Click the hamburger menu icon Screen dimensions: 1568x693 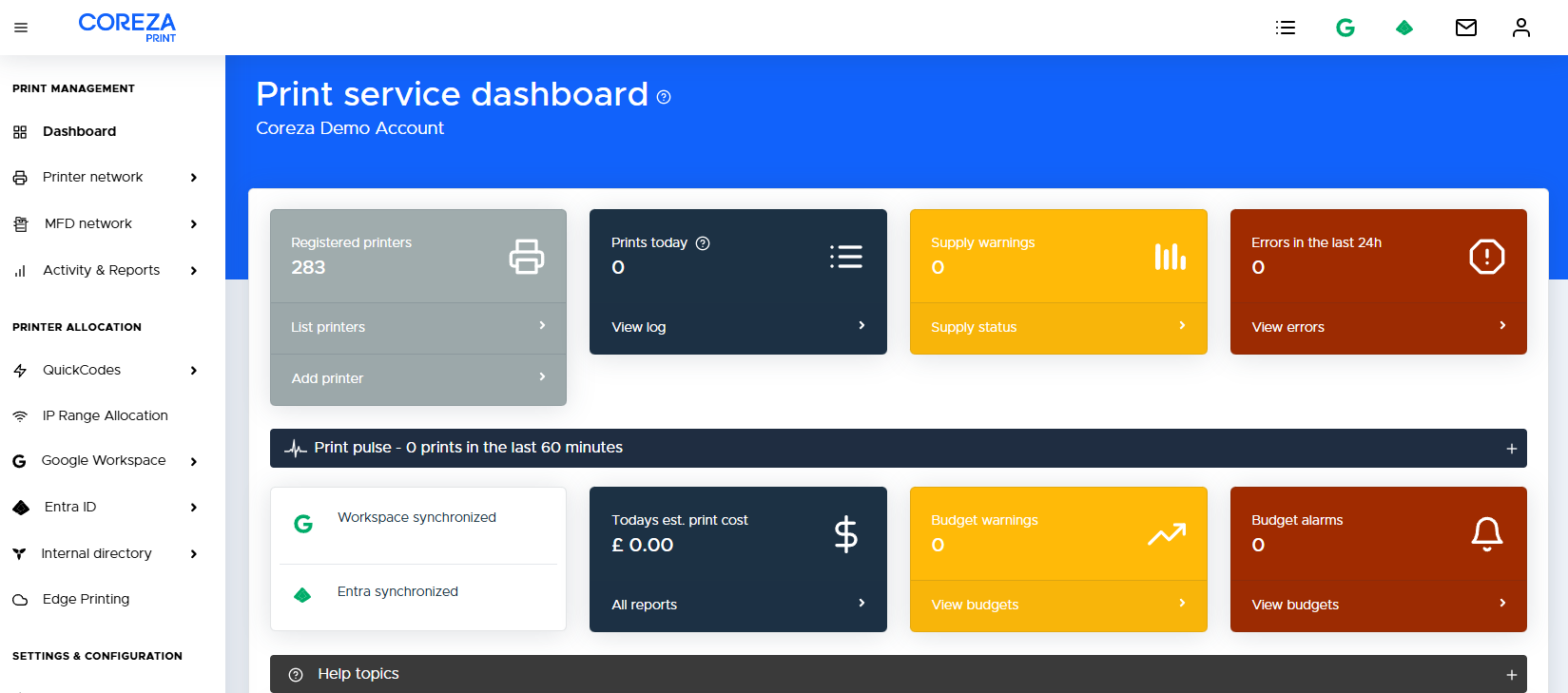coord(21,28)
